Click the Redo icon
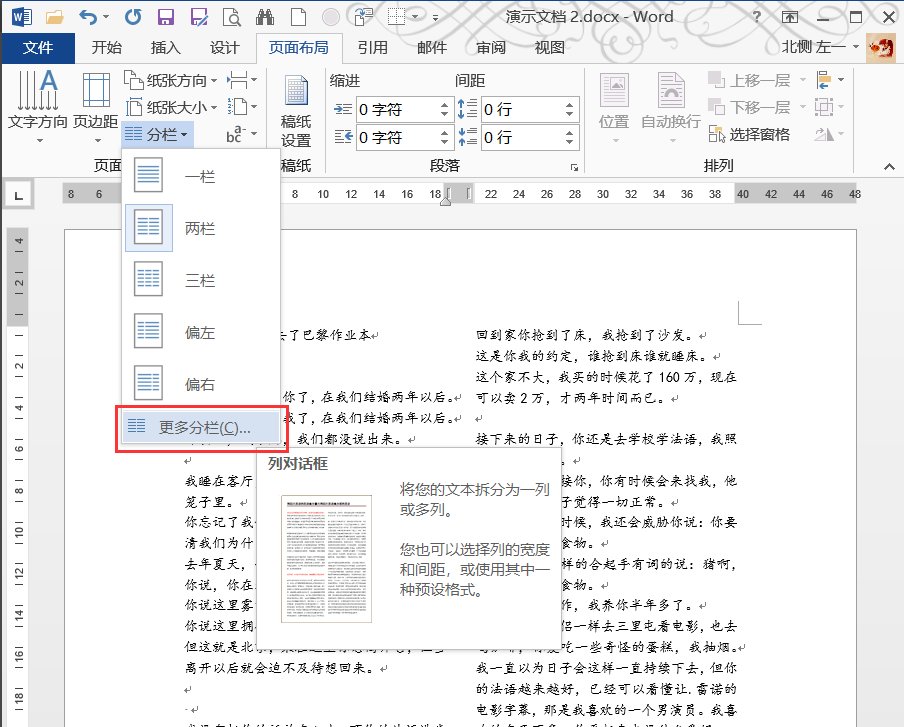The height and width of the screenshot is (727, 904). [131, 15]
